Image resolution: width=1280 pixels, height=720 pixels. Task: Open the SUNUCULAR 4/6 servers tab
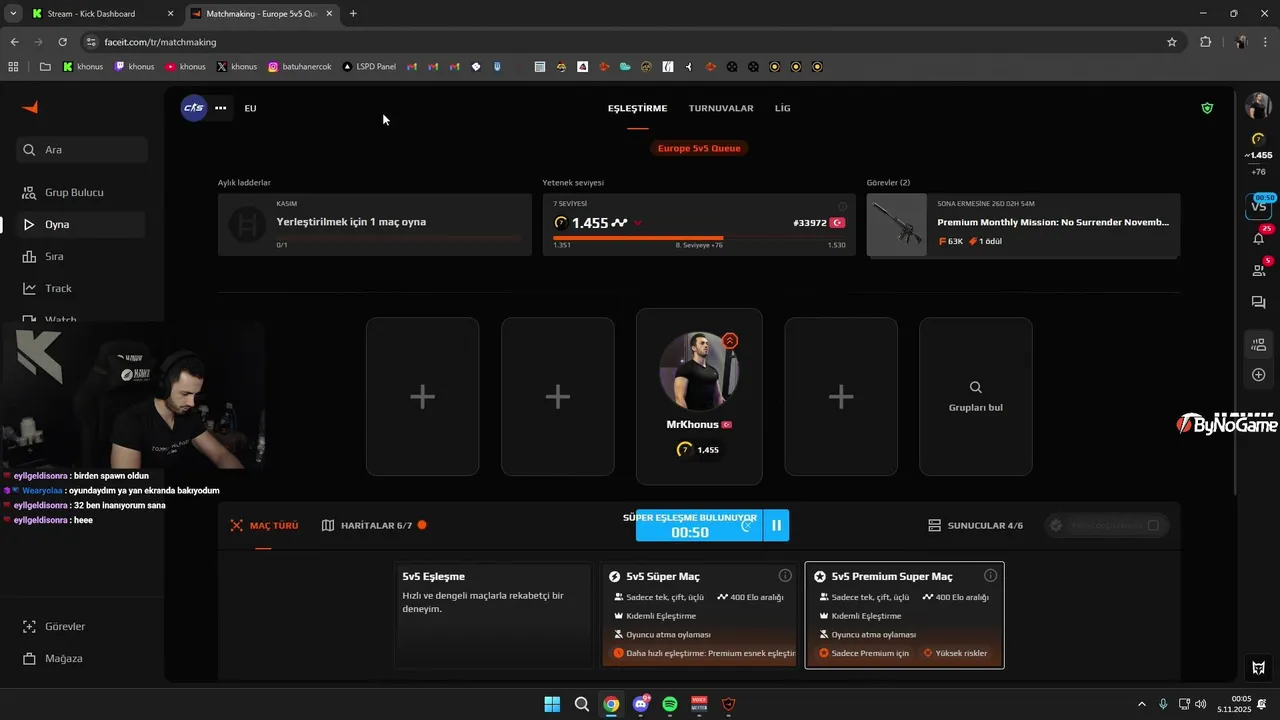point(975,525)
